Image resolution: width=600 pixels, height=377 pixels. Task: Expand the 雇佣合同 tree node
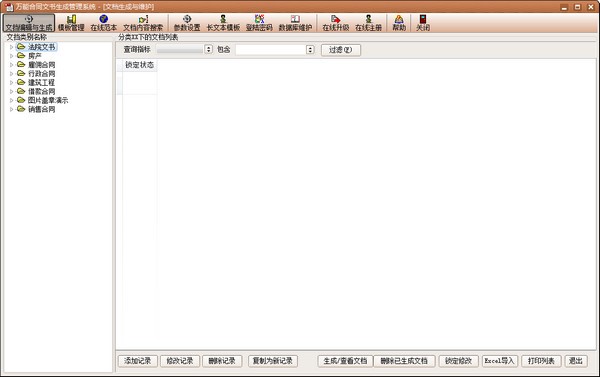[11, 65]
